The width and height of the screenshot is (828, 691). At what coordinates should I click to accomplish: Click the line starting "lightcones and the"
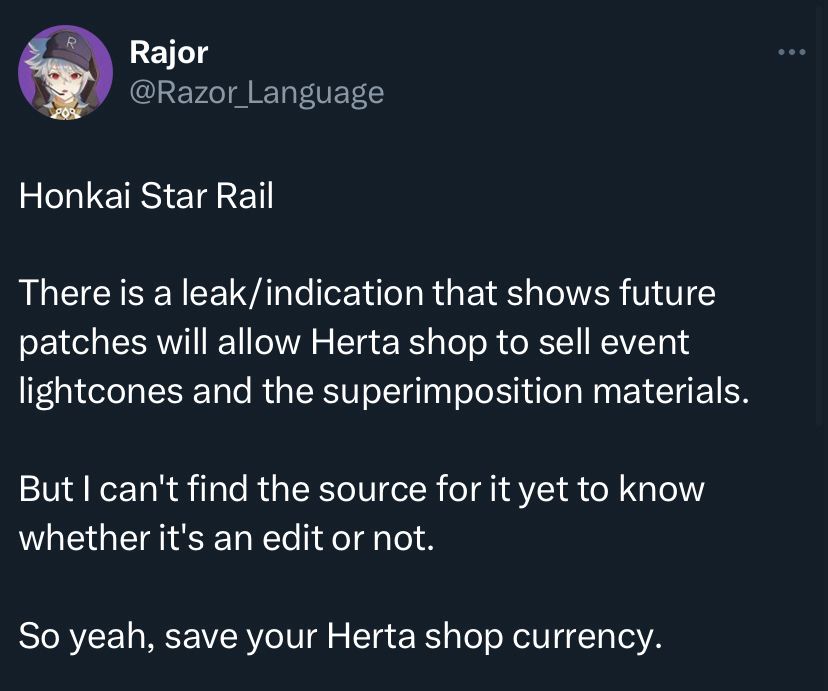383,390
